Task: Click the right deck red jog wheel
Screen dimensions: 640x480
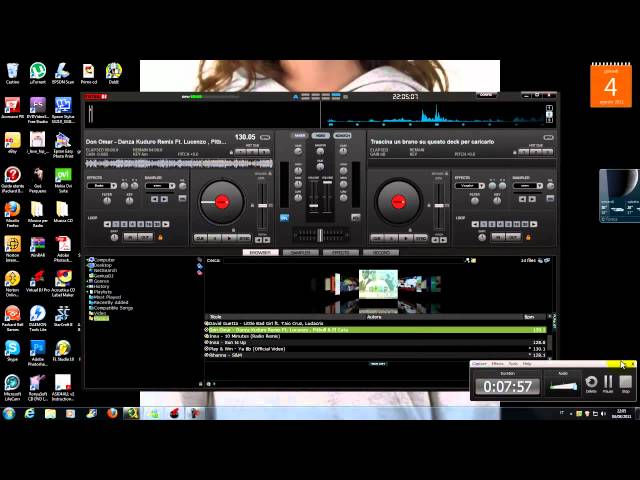Action: coord(398,202)
